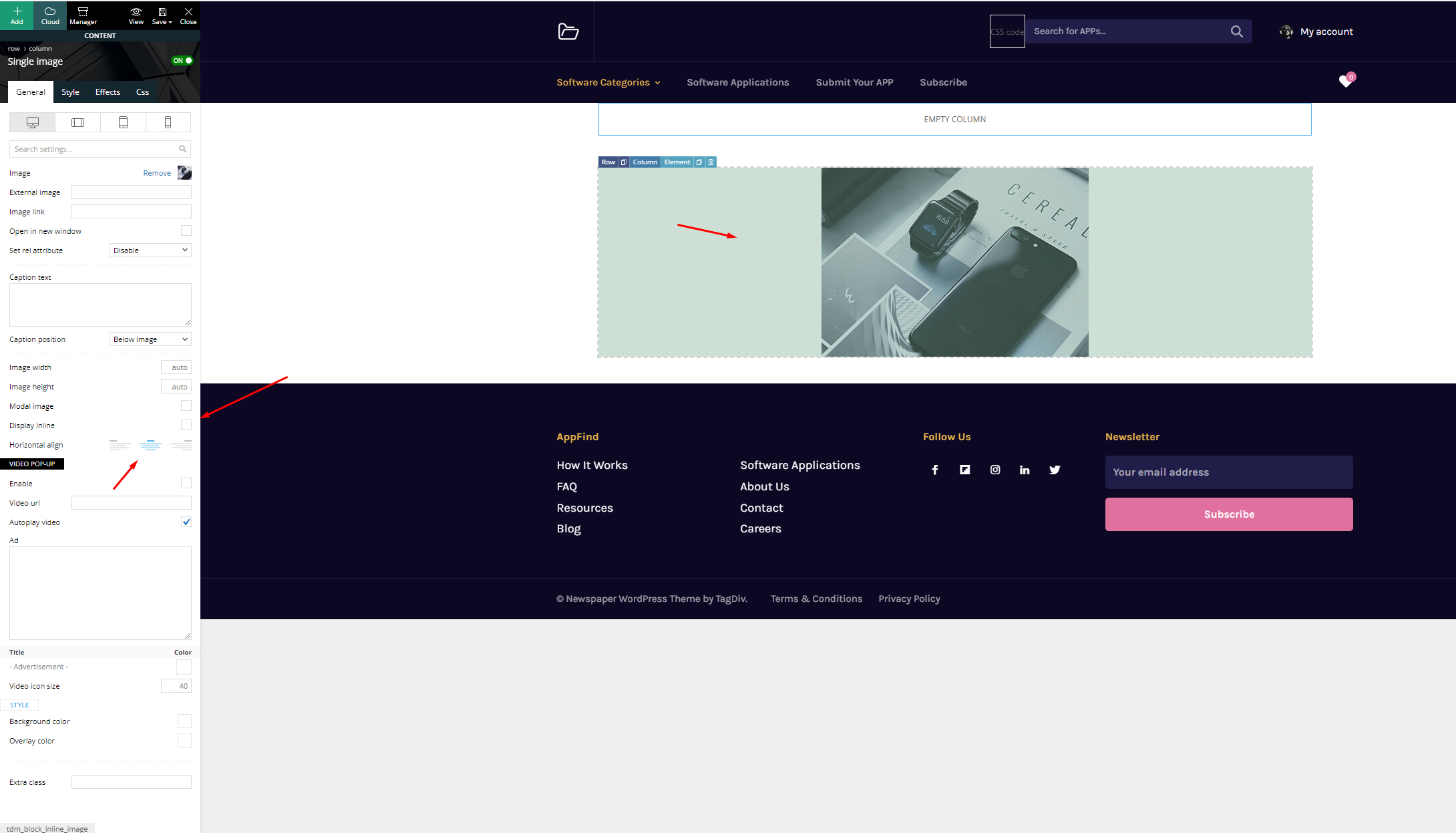Viewport: 1456px width, 833px height.
Task: Click the folder logo icon
Action: click(x=568, y=31)
